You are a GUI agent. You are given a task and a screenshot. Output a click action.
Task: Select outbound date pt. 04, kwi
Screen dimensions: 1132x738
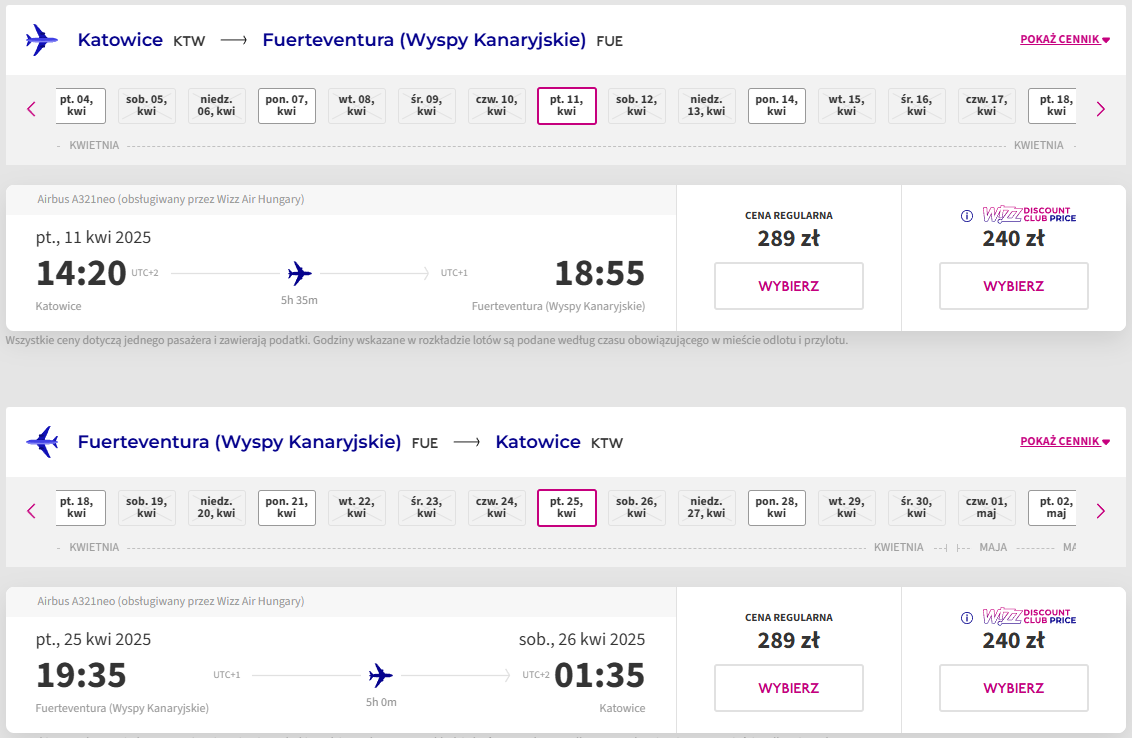[79, 106]
